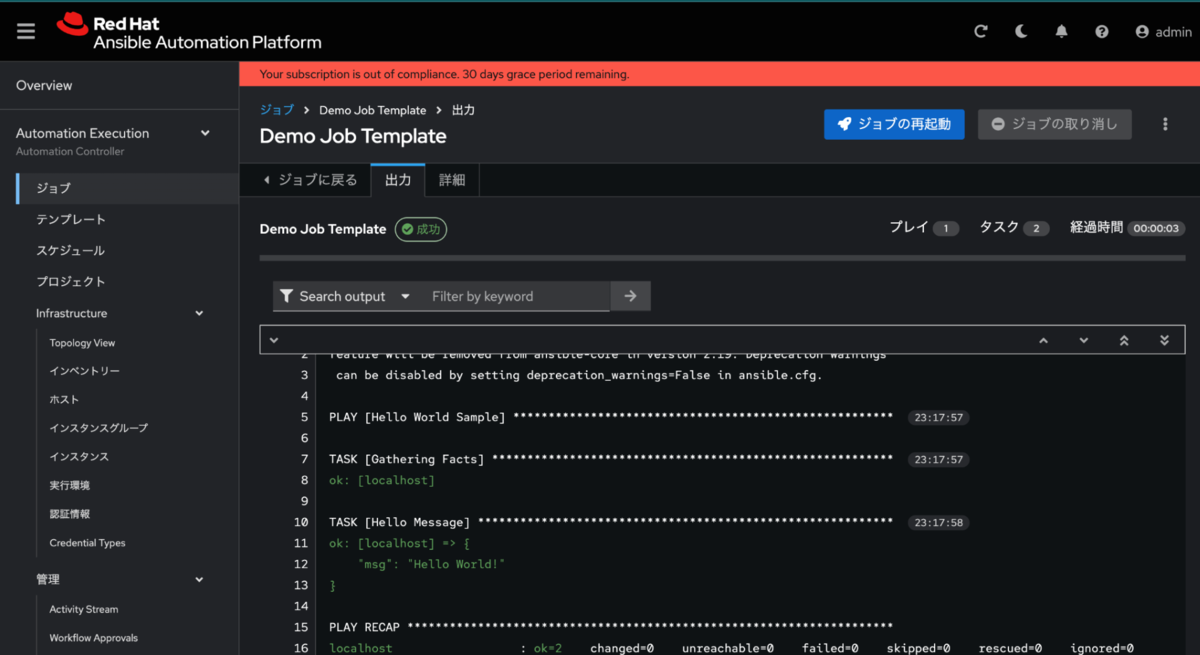Open the kebab menu next to ジョブの取り消し

pyautogui.click(x=1165, y=124)
